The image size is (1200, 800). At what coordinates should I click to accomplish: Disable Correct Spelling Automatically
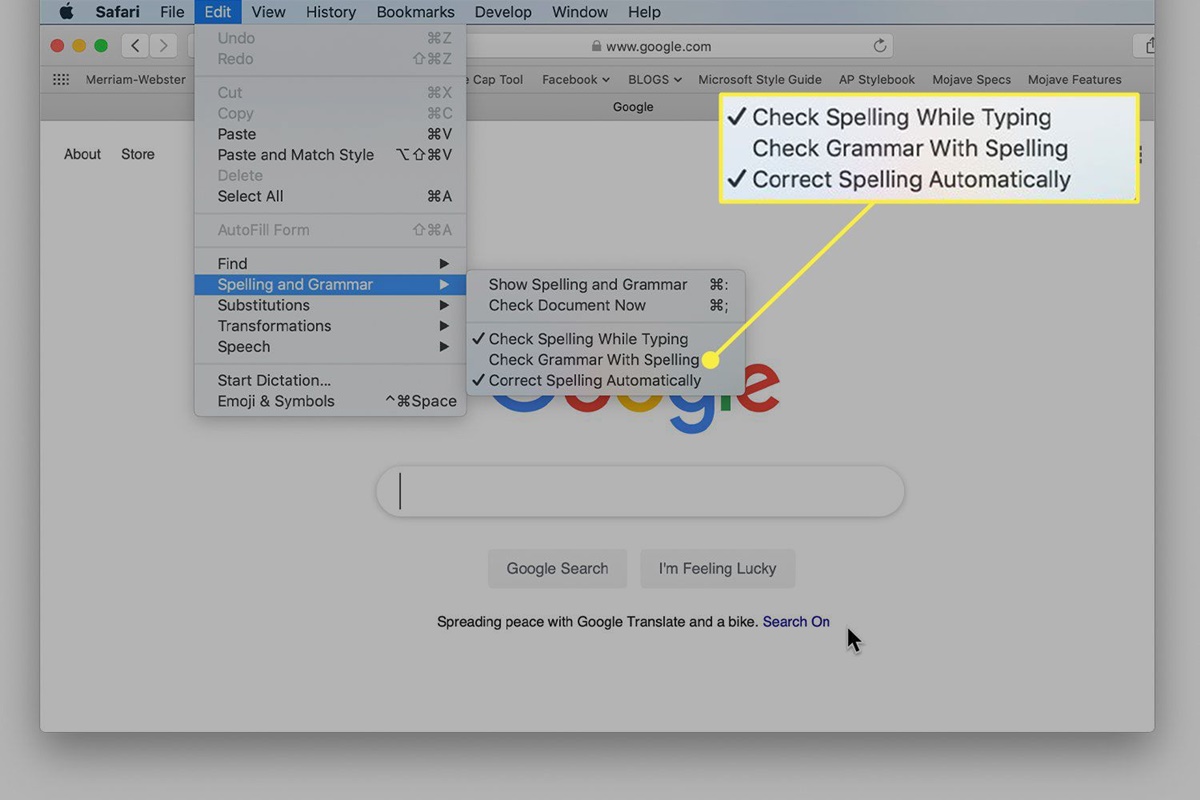[x=594, y=381]
